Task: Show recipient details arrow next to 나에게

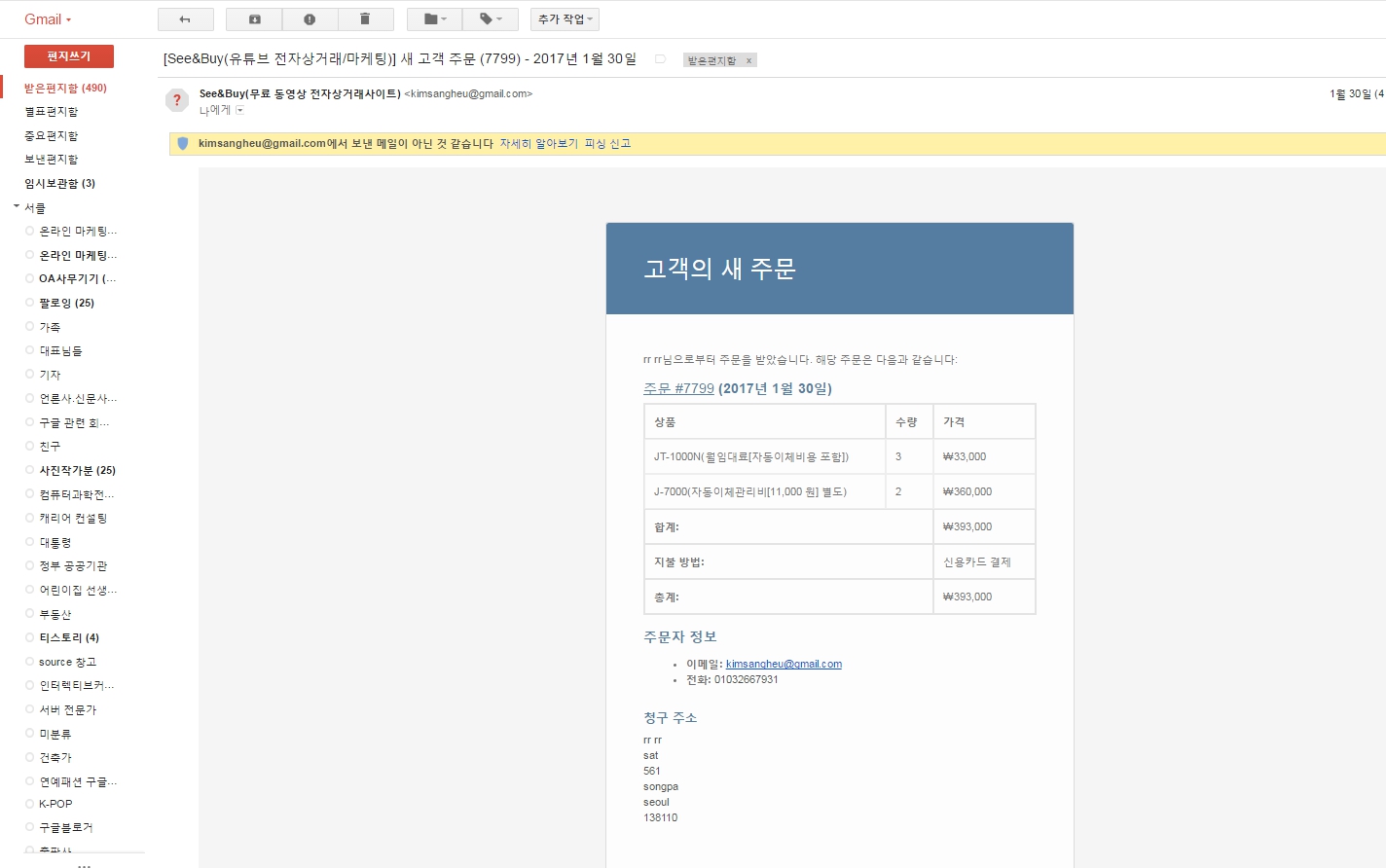Action: click(239, 110)
